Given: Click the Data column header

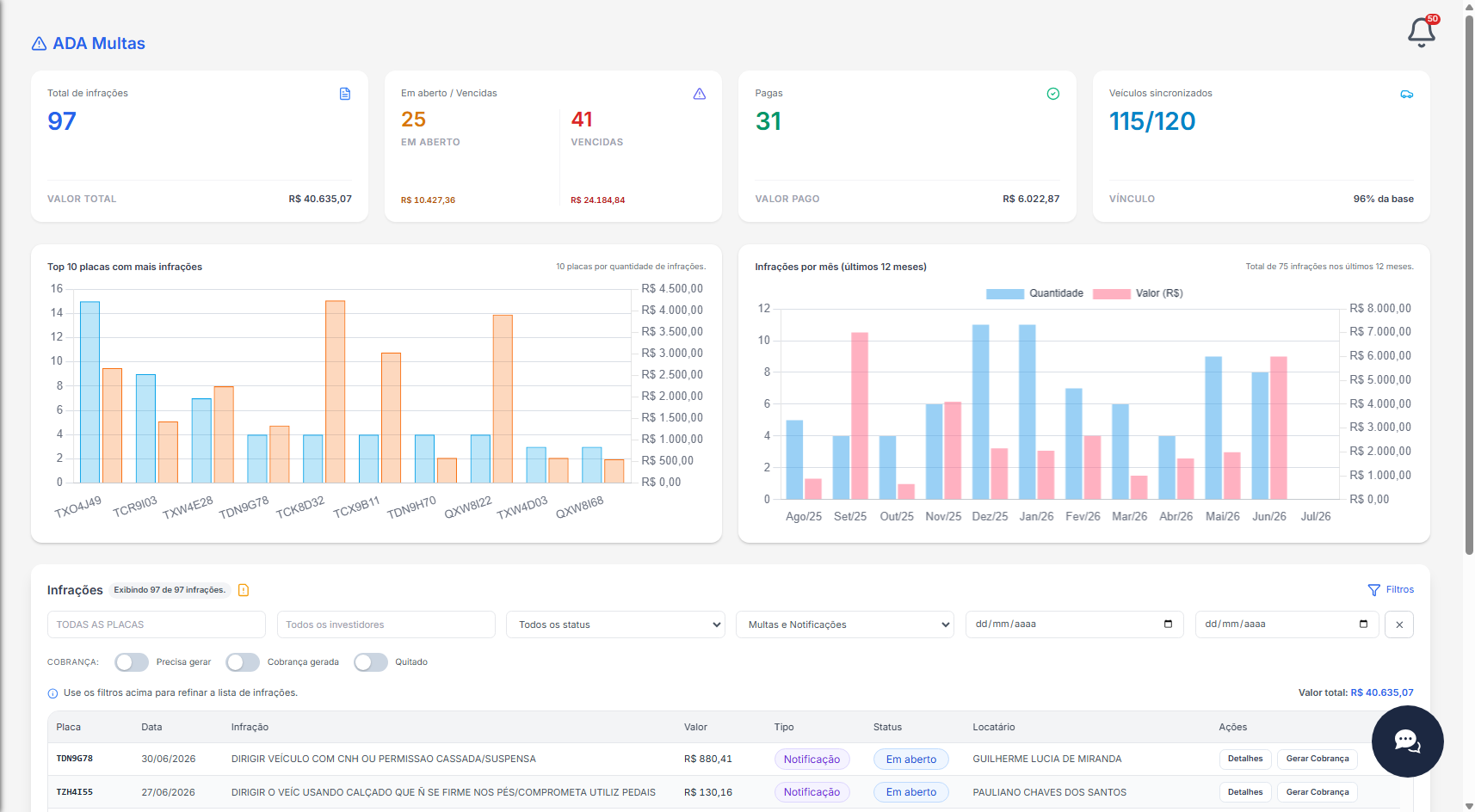Looking at the screenshot, I should tap(151, 728).
